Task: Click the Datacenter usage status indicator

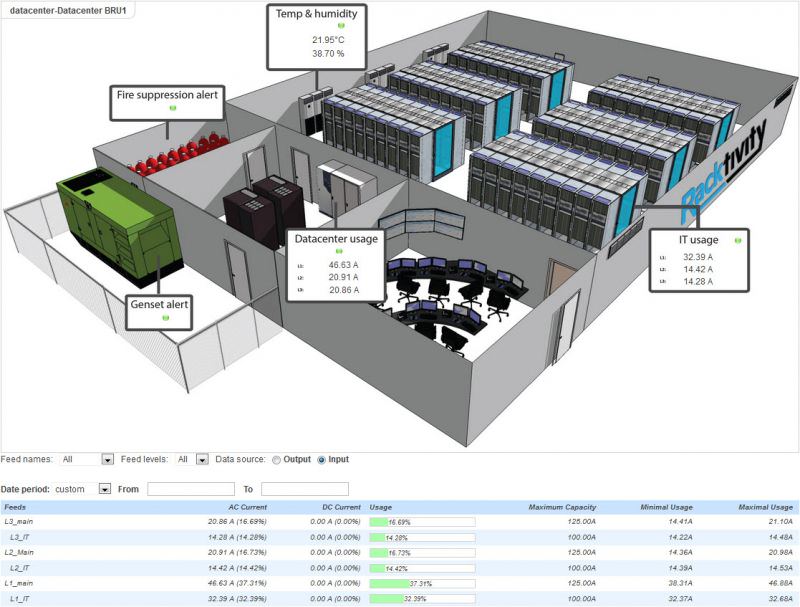Action: pos(338,252)
